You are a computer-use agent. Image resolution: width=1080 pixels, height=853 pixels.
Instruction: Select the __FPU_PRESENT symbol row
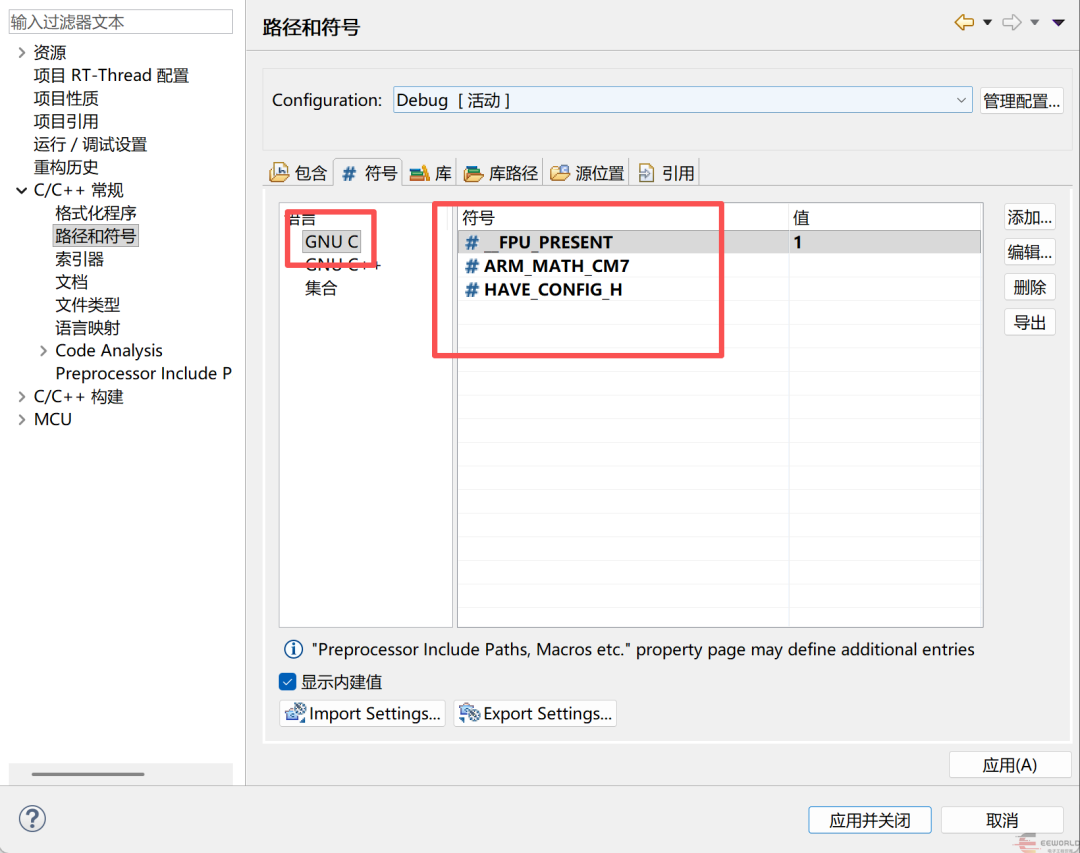click(x=719, y=243)
